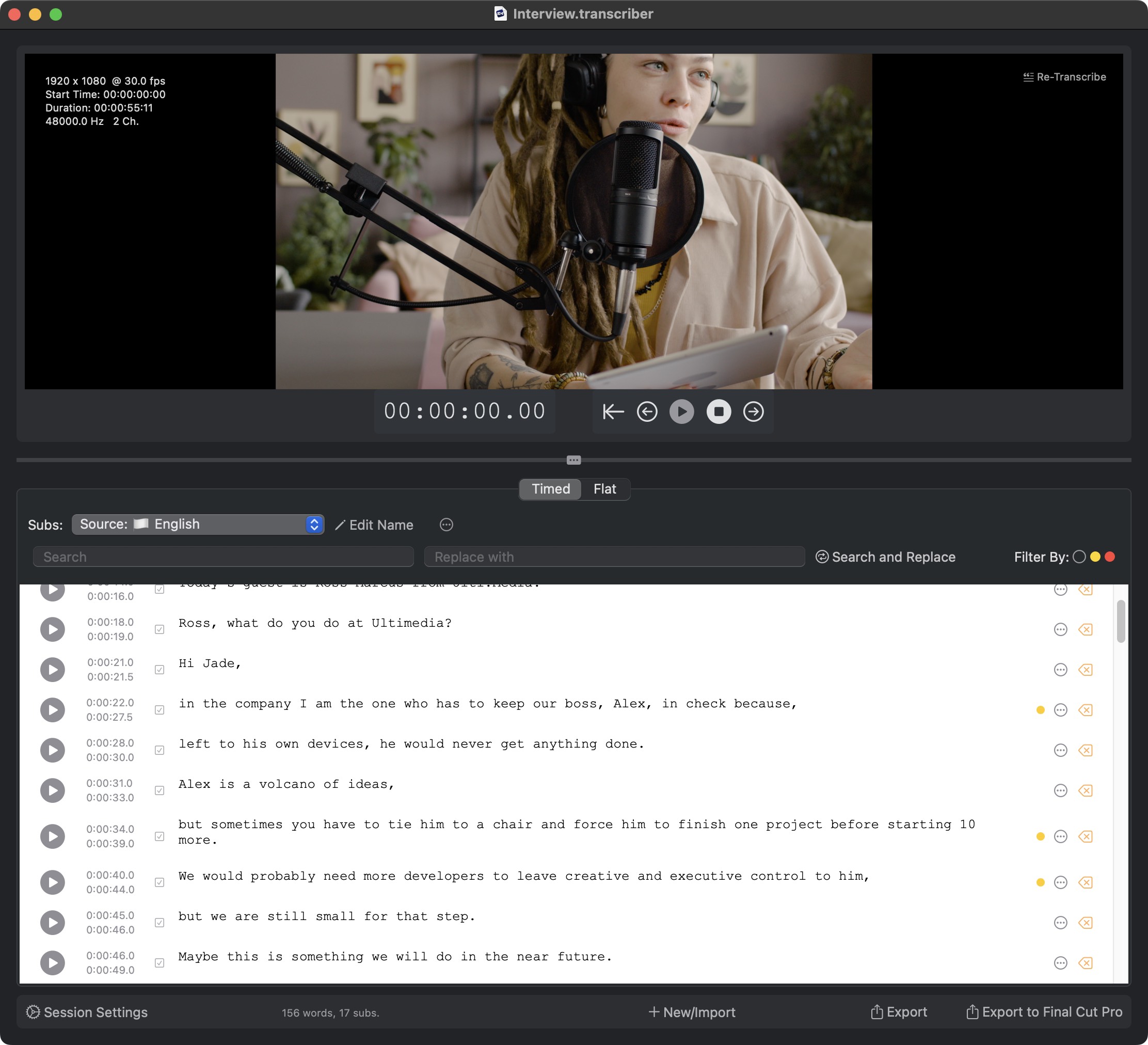Open the more options icon beside Edit Name
Image resolution: width=1148 pixels, height=1045 pixels.
tap(447, 525)
